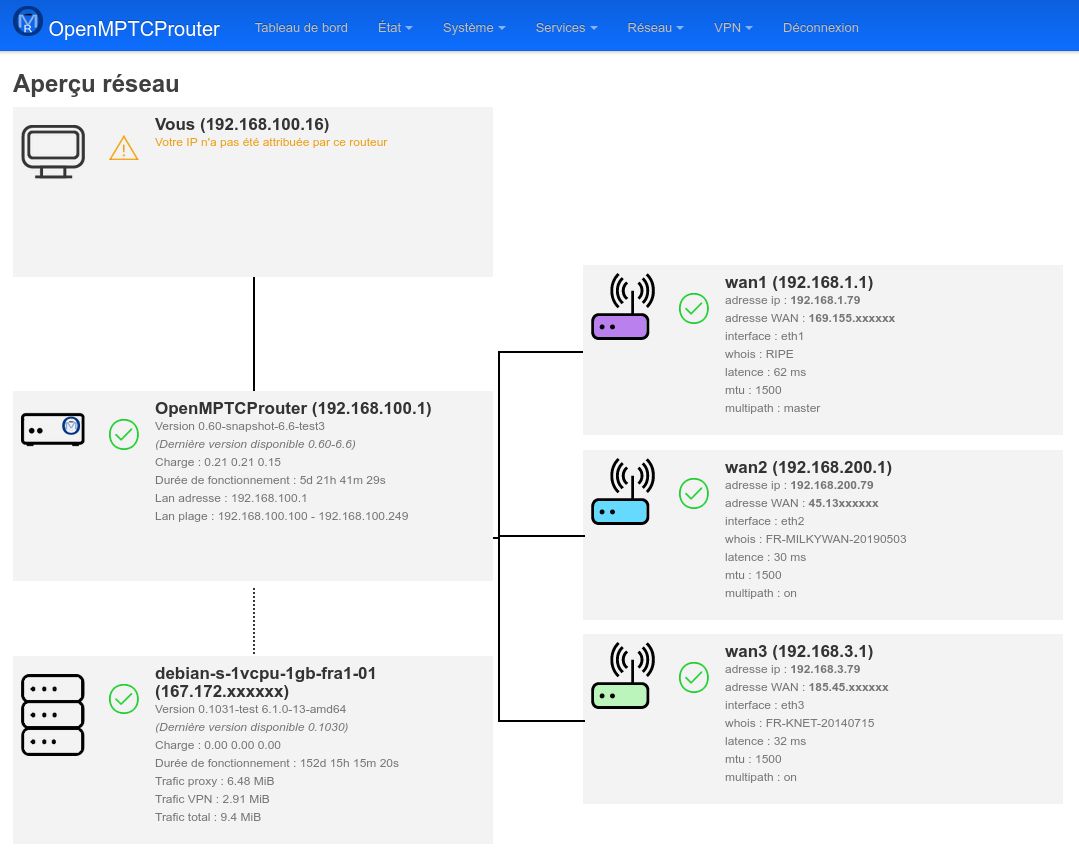Select the purple wan1 router icon
Screen dimensions: 1079x860
620,305
